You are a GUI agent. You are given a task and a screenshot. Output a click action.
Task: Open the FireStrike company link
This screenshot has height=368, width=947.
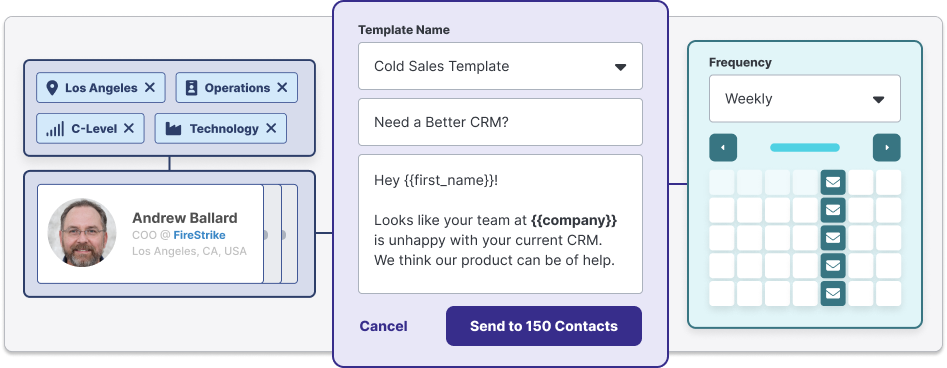(199, 235)
